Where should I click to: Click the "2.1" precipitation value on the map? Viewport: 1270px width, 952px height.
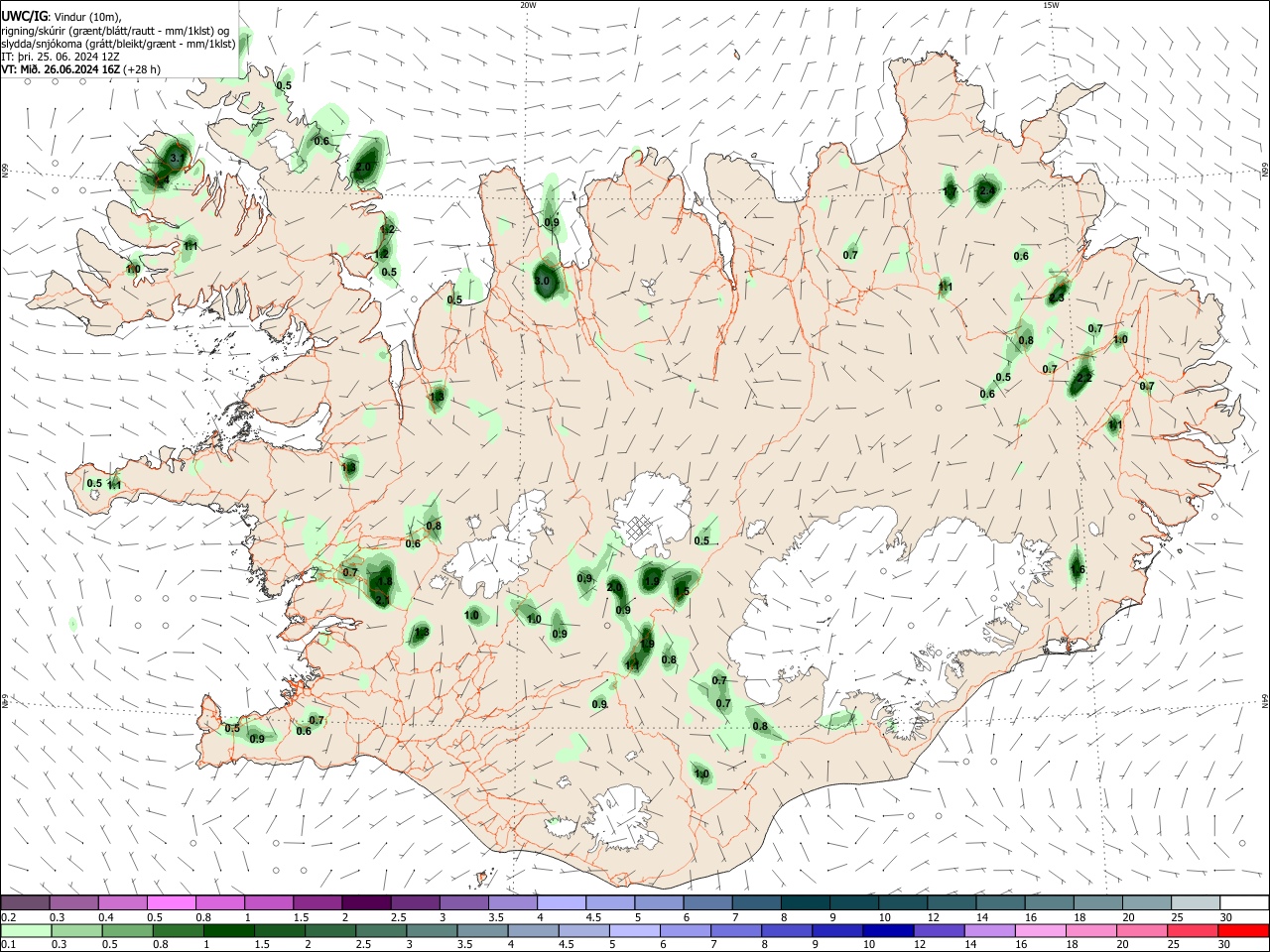382,600
